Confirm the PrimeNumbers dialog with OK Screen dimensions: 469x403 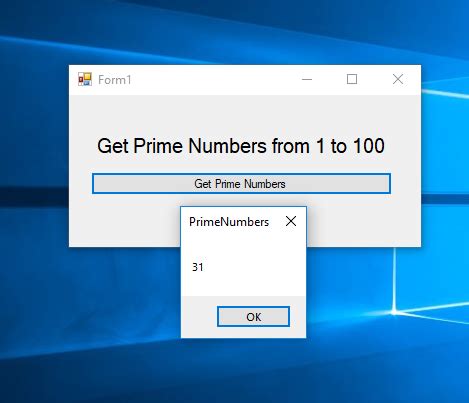point(253,316)
